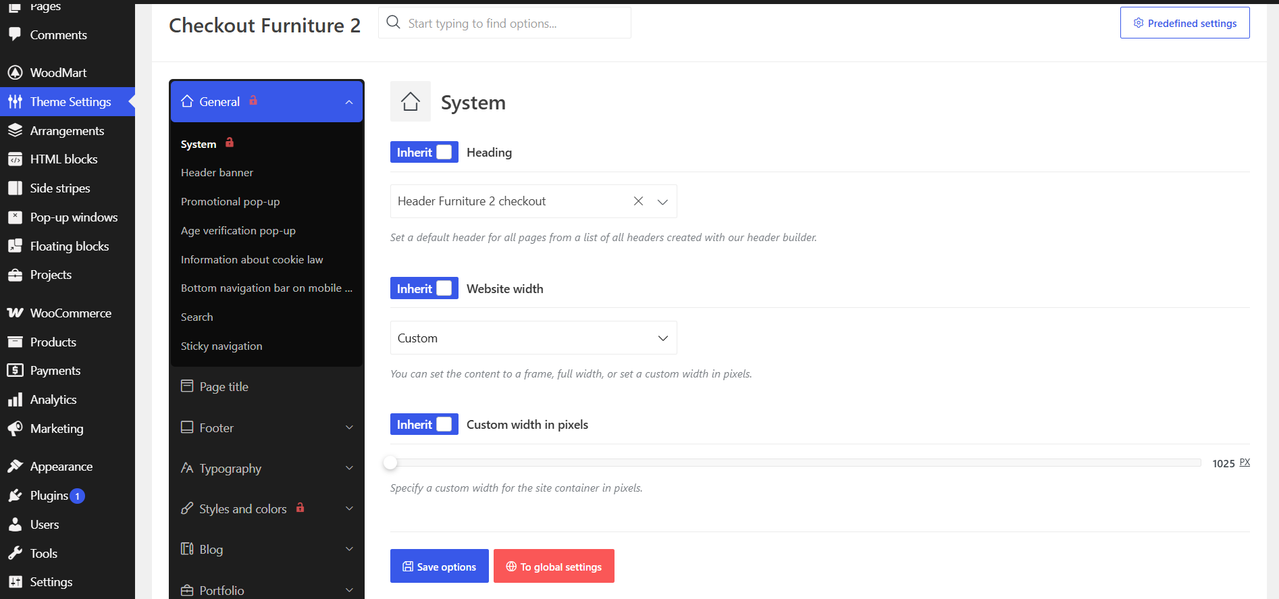Screen dimensions: 1279x599
Task: Click the Payments dollar icon
Action: click(15, 371)
